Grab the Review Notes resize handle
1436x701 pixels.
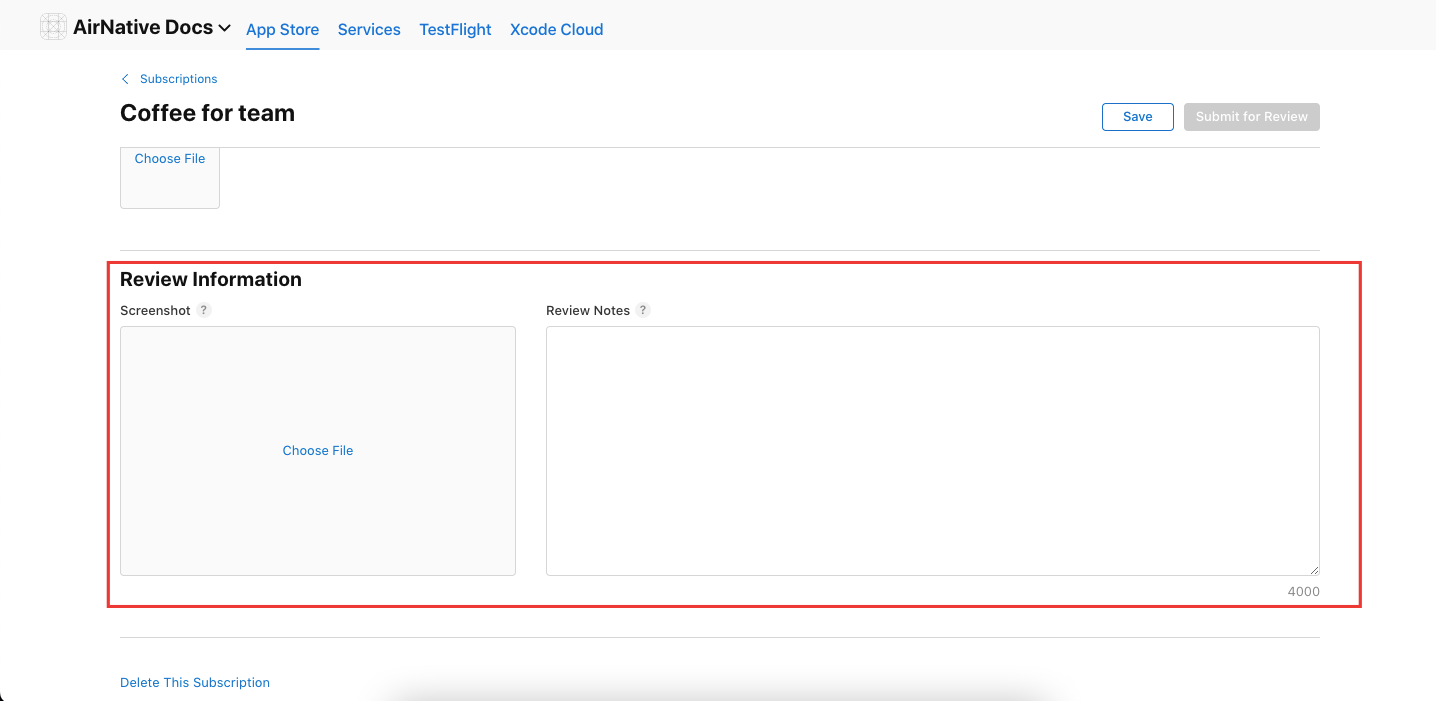click(1313, 569)
